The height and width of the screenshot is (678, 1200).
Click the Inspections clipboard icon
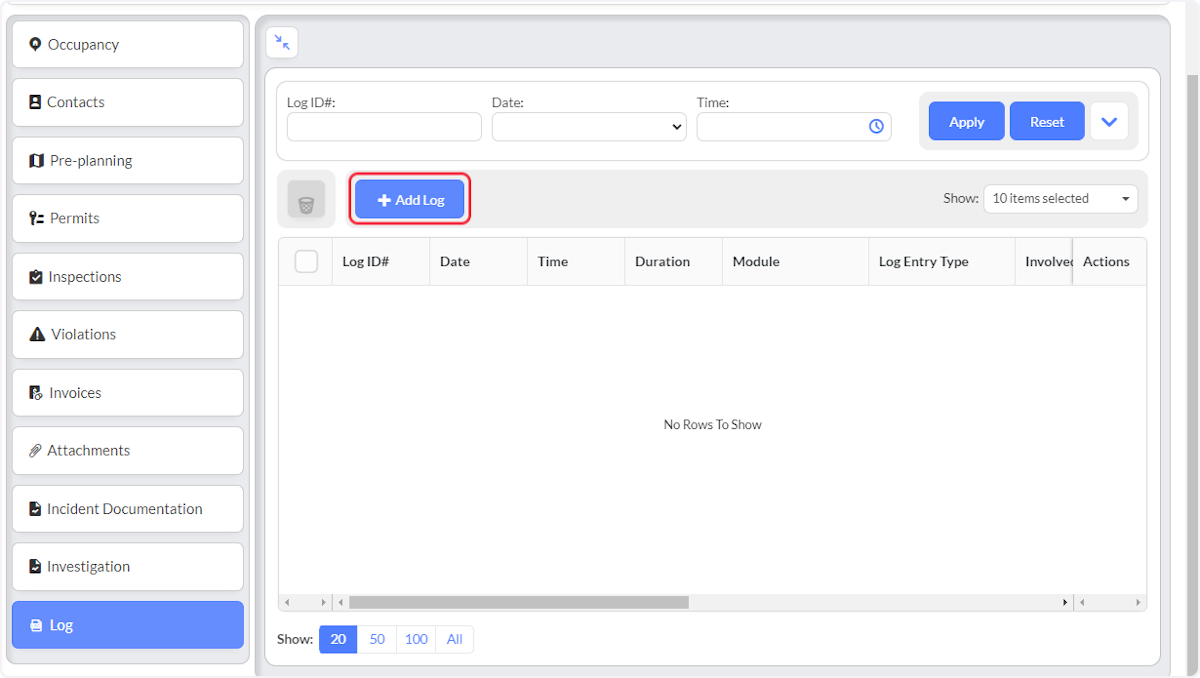click(36, 277)
